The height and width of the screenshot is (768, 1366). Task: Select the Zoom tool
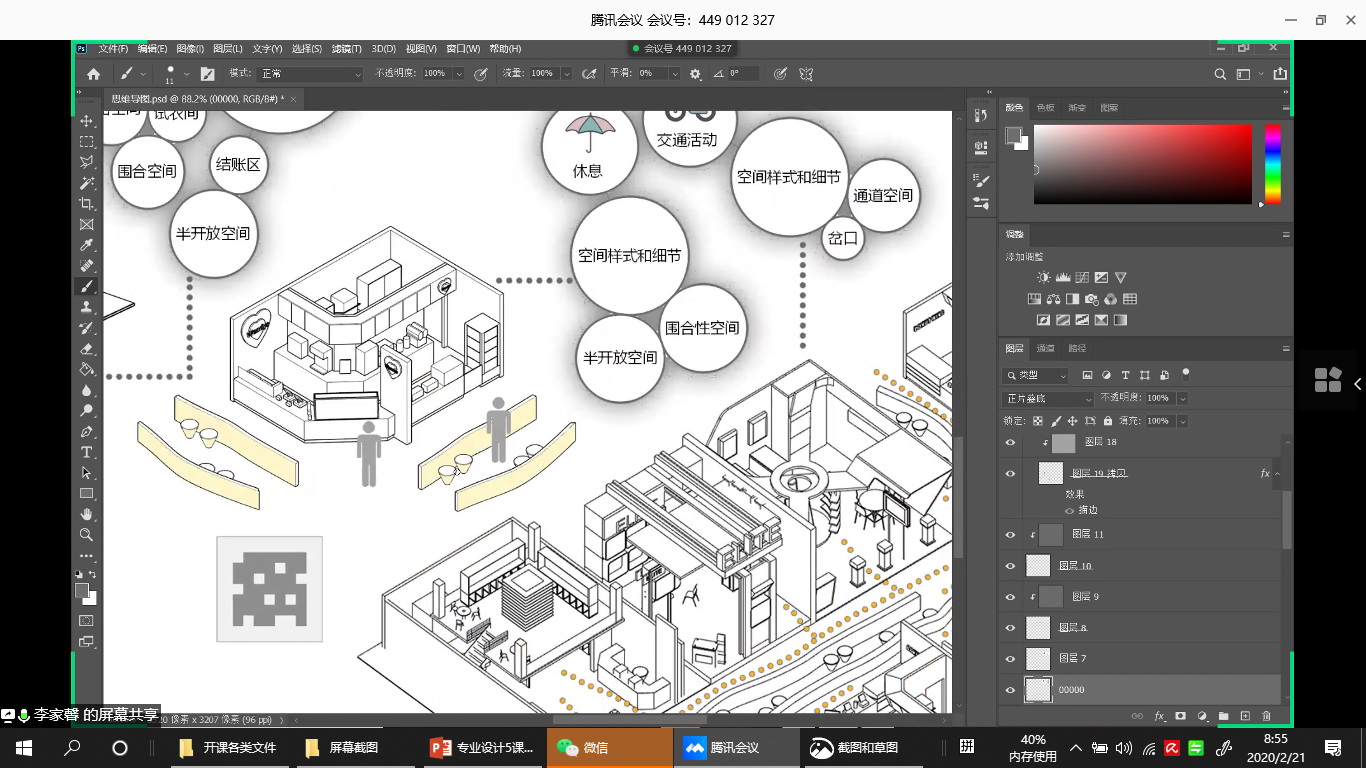pos(87,535)
